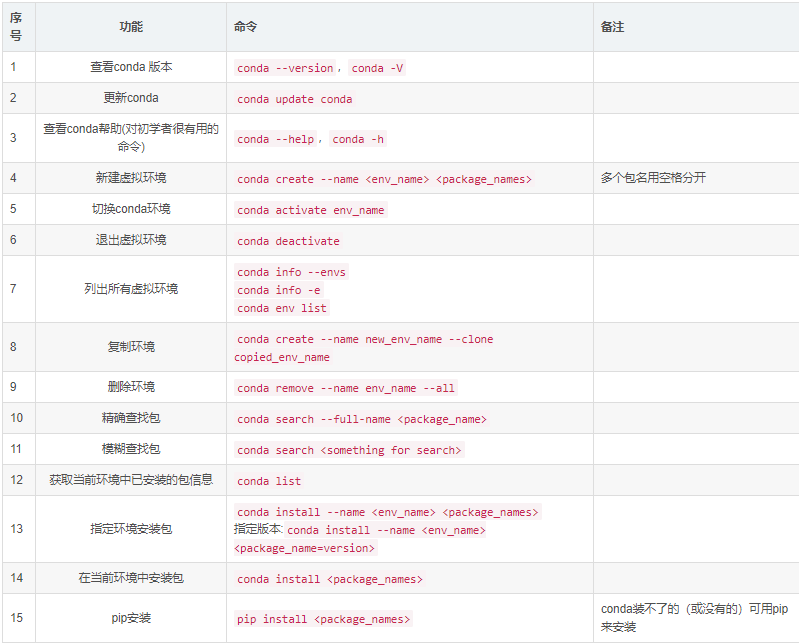Select the code 'conda update conda'
Viewport: 799px width, 644px height.
coord(295,99)
